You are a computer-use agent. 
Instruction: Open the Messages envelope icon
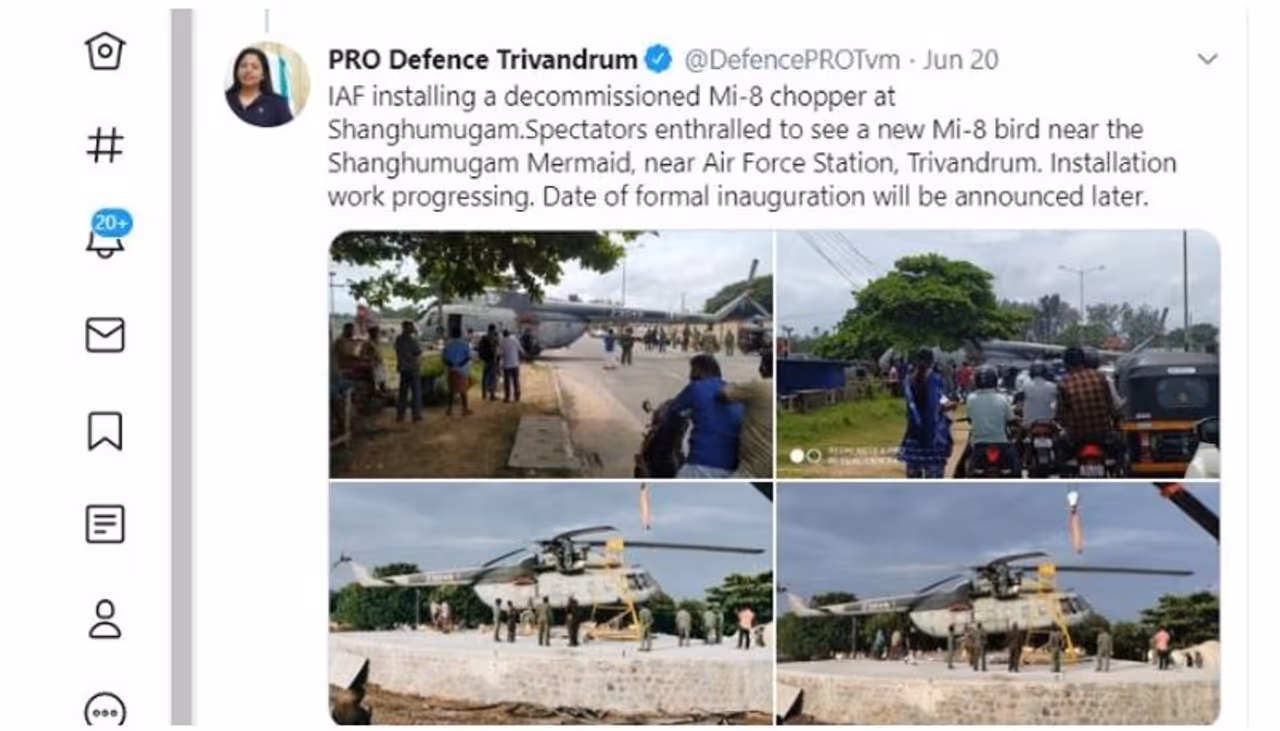click(105, 335)
